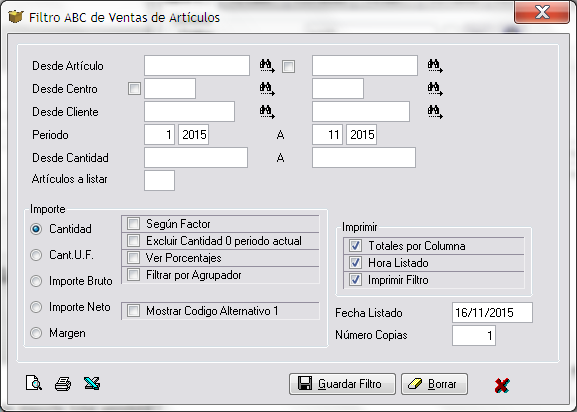Viewport: 577px width, 412px height.
Task: Open binoculars lookup for second Artículo field
Action: [435, 66]
